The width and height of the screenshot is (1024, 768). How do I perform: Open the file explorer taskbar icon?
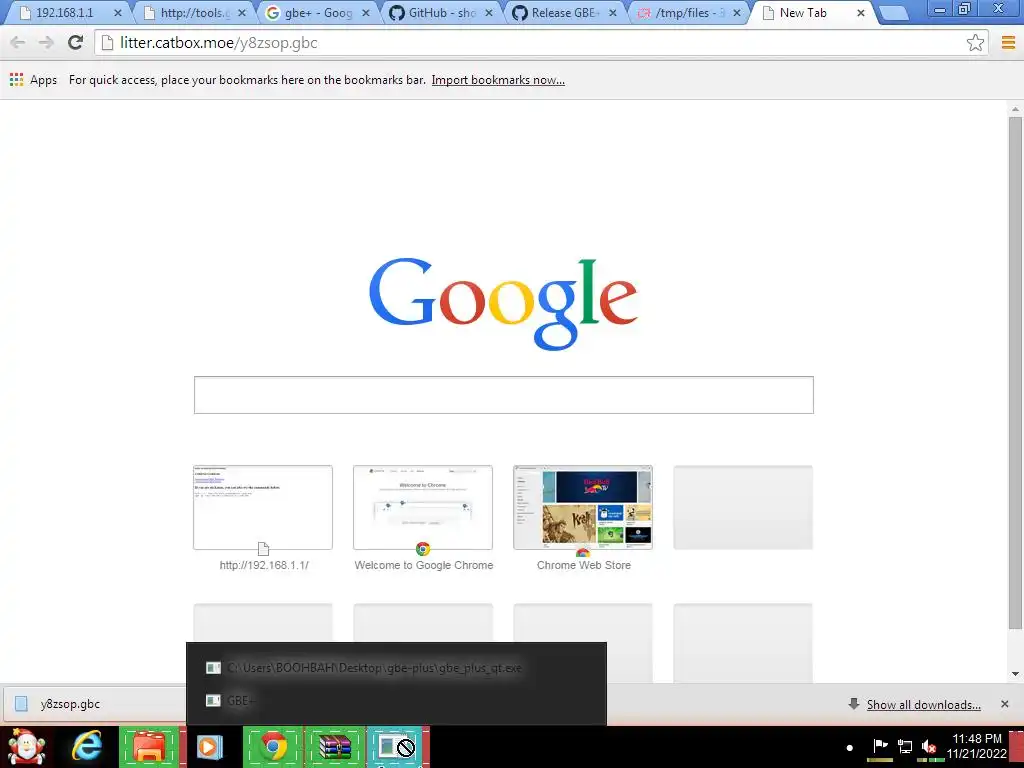pyautogui.click(x=149, y=746)
